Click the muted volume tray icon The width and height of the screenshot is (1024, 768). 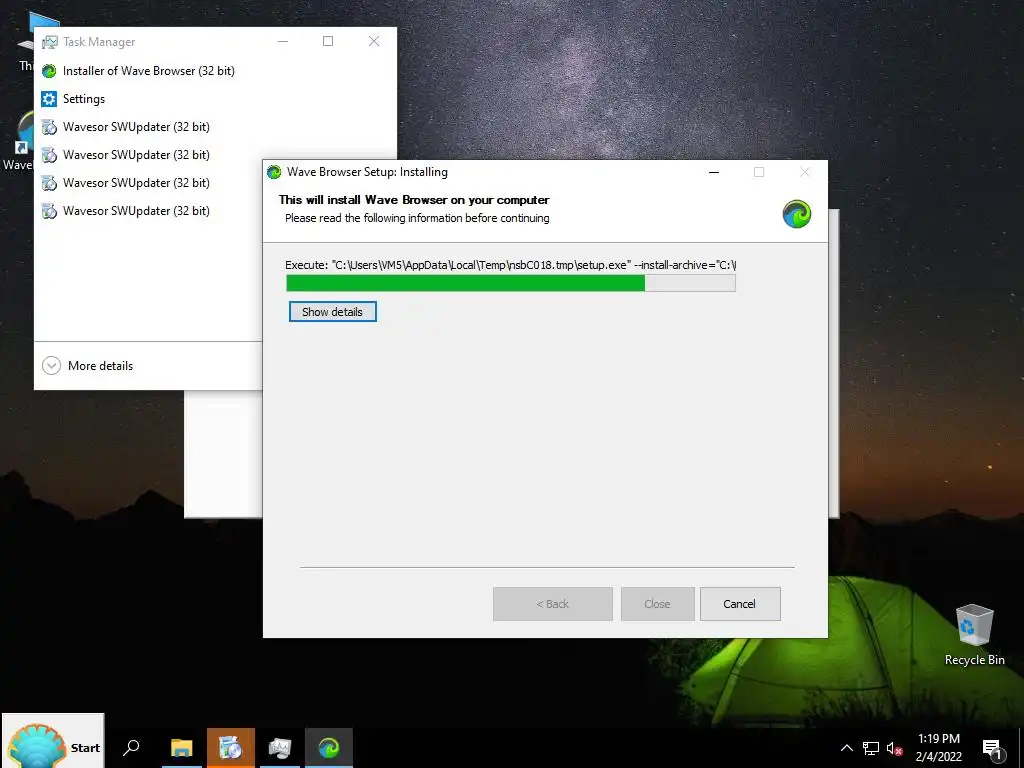coord(894,748)
